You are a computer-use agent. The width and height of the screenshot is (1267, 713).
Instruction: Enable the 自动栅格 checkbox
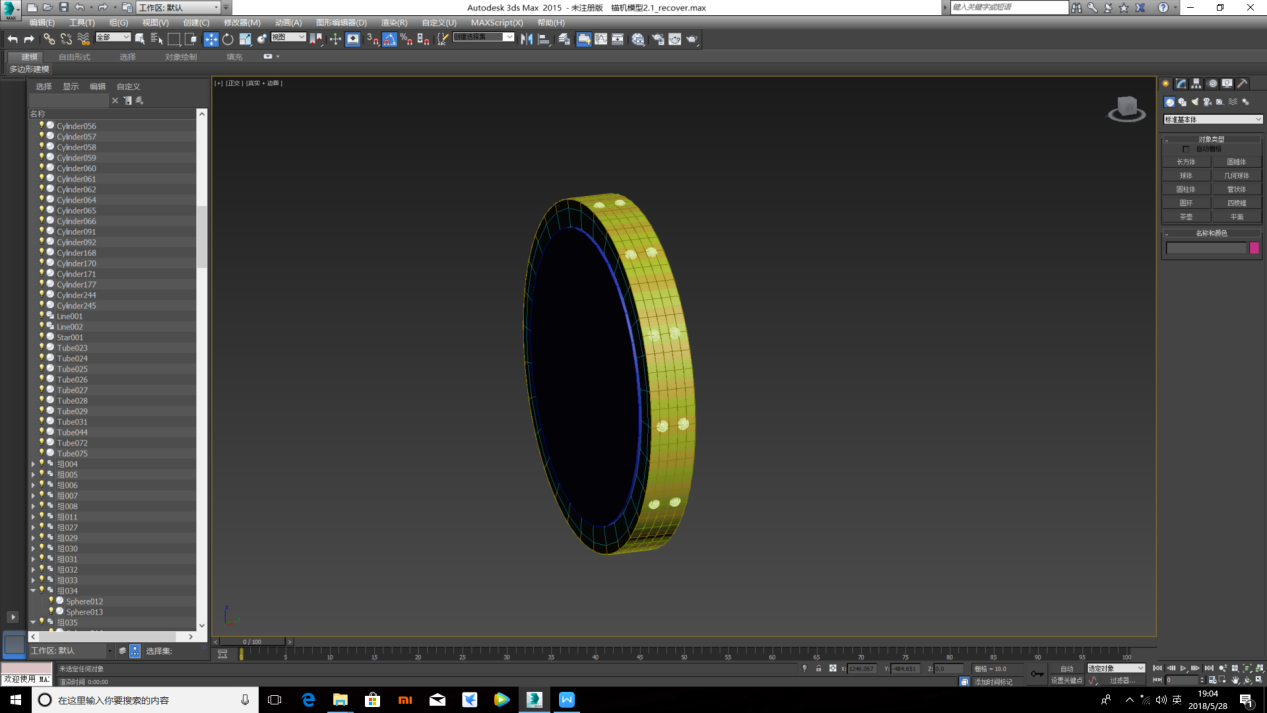pos(1187,149)
